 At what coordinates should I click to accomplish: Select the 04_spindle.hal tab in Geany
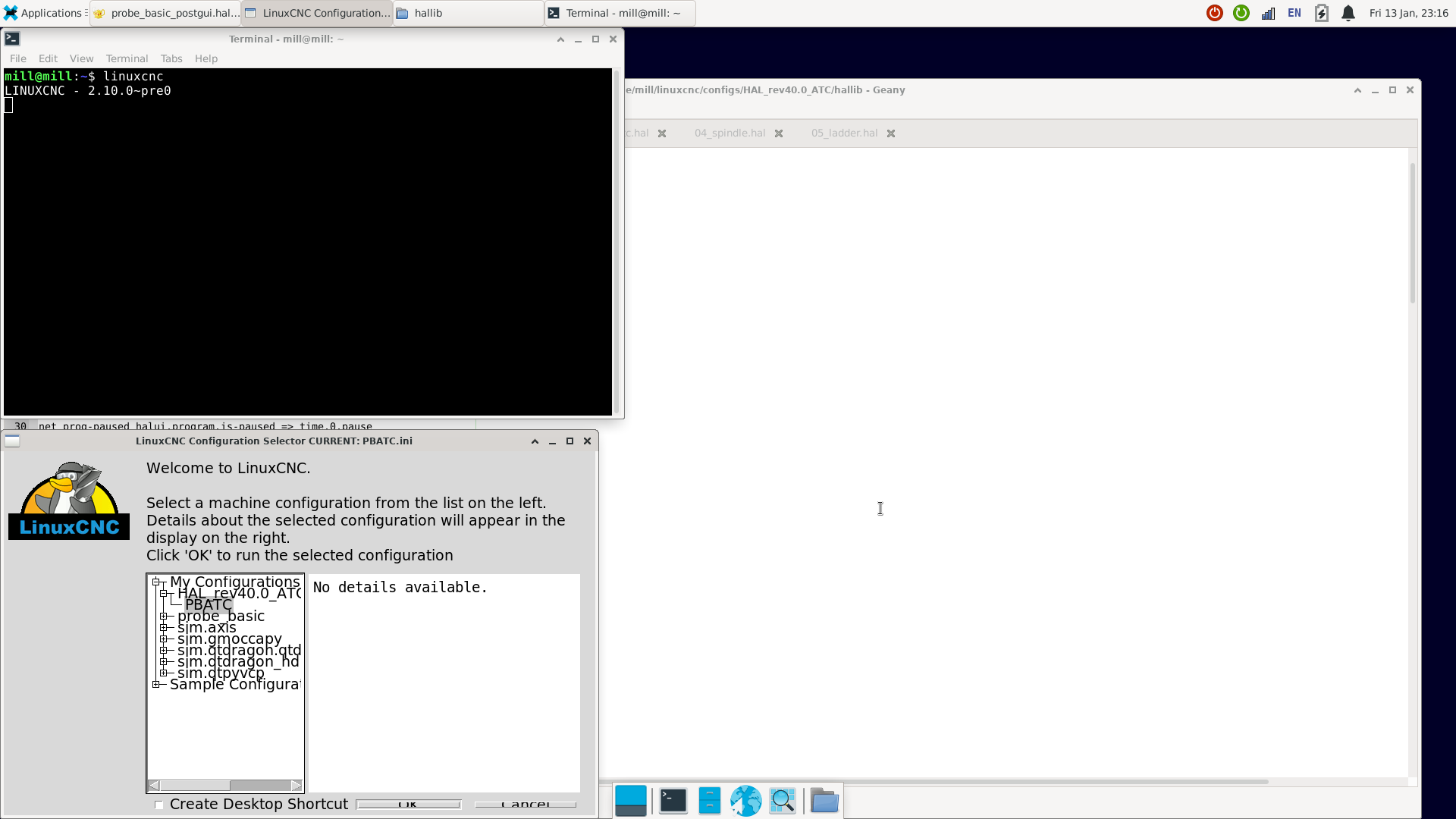pyautogui.click(x=730, y=133)
